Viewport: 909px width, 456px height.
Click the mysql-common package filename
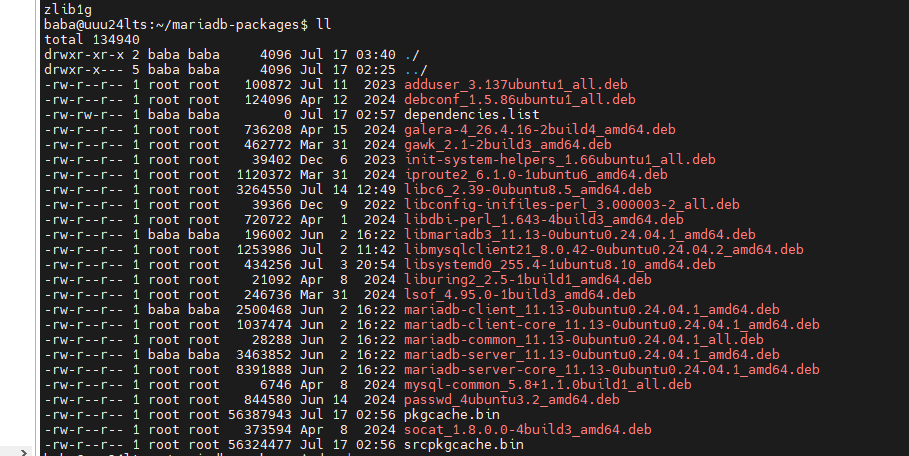[x=547, y=384]
